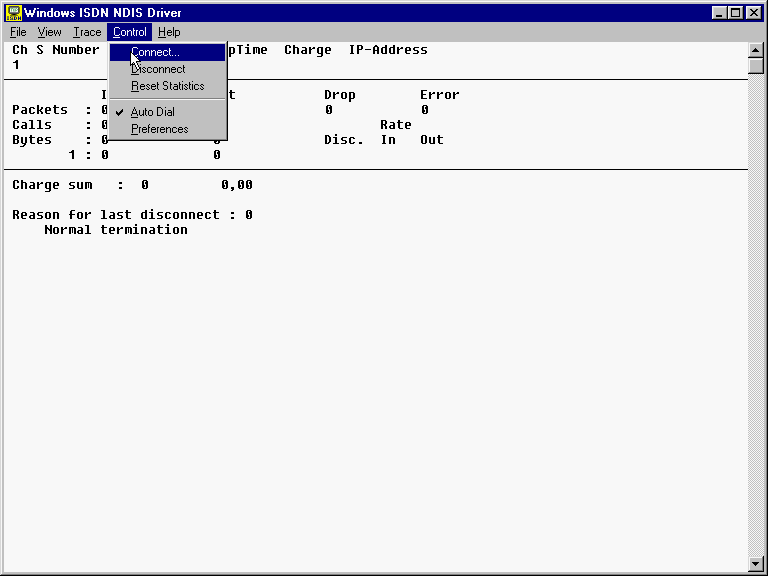Click the Error column heading
The width and height of the screenshot is (768, 576).
[439, 95]
